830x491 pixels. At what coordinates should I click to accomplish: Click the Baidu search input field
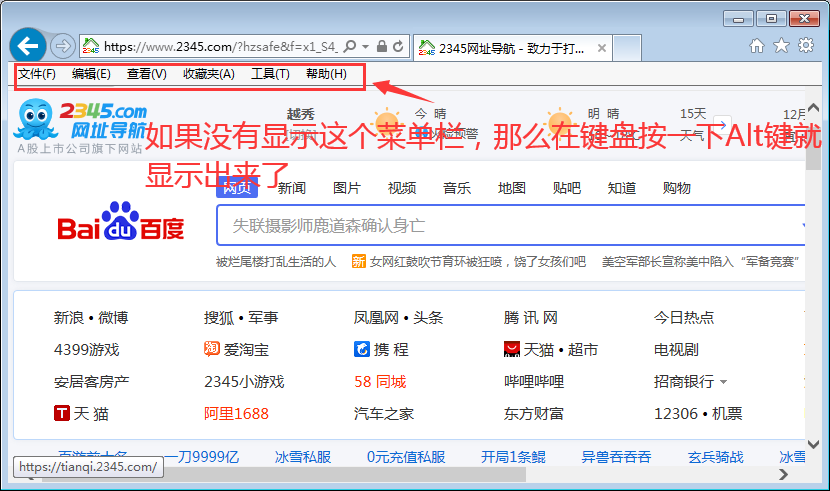(x=511, y=225)
